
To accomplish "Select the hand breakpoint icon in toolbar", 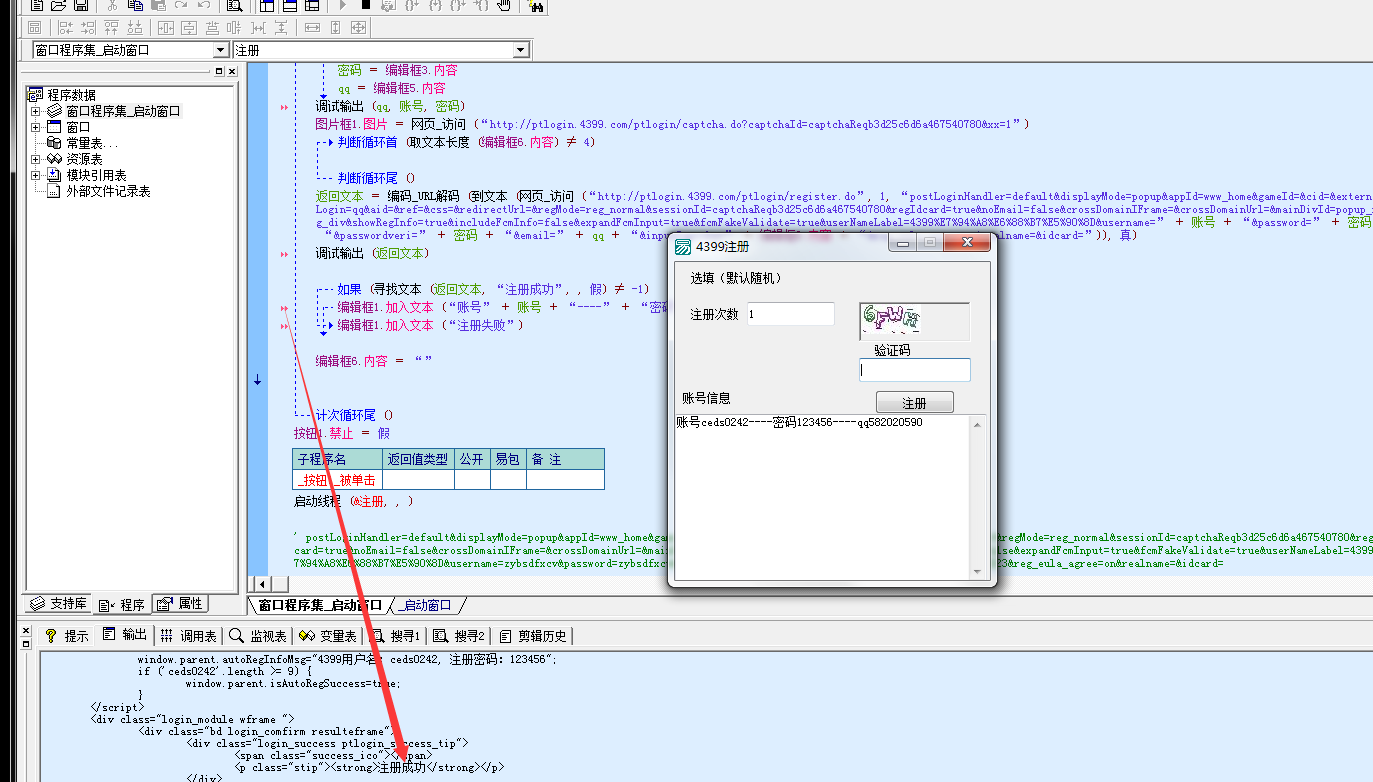I will (x=503, y=5).
